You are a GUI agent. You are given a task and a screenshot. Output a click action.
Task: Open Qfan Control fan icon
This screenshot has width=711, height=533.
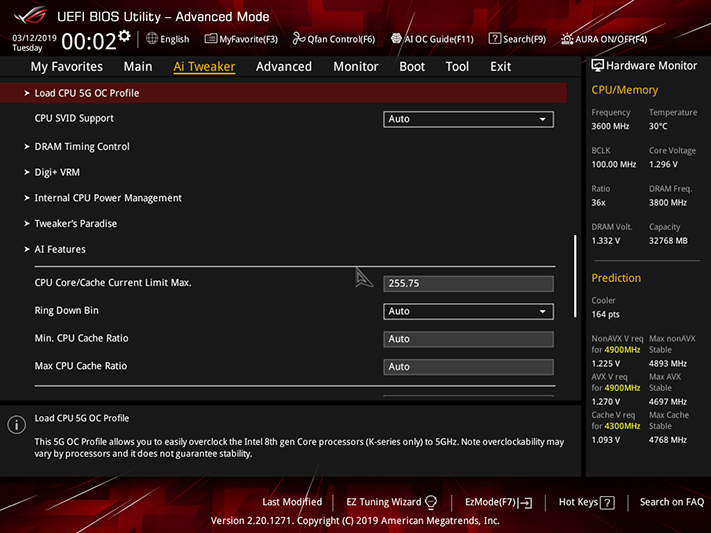pos(298,39)
